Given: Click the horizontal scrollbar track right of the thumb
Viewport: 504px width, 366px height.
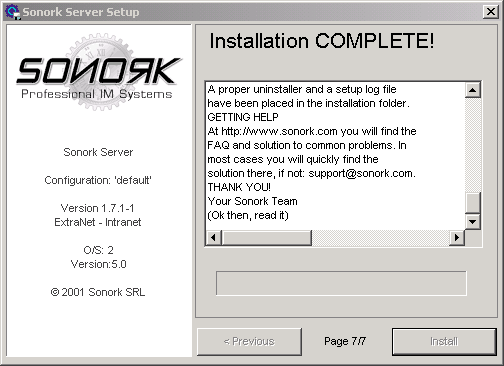Looking at the screenshot, I should pyautogui.click(x=380, y=238).
